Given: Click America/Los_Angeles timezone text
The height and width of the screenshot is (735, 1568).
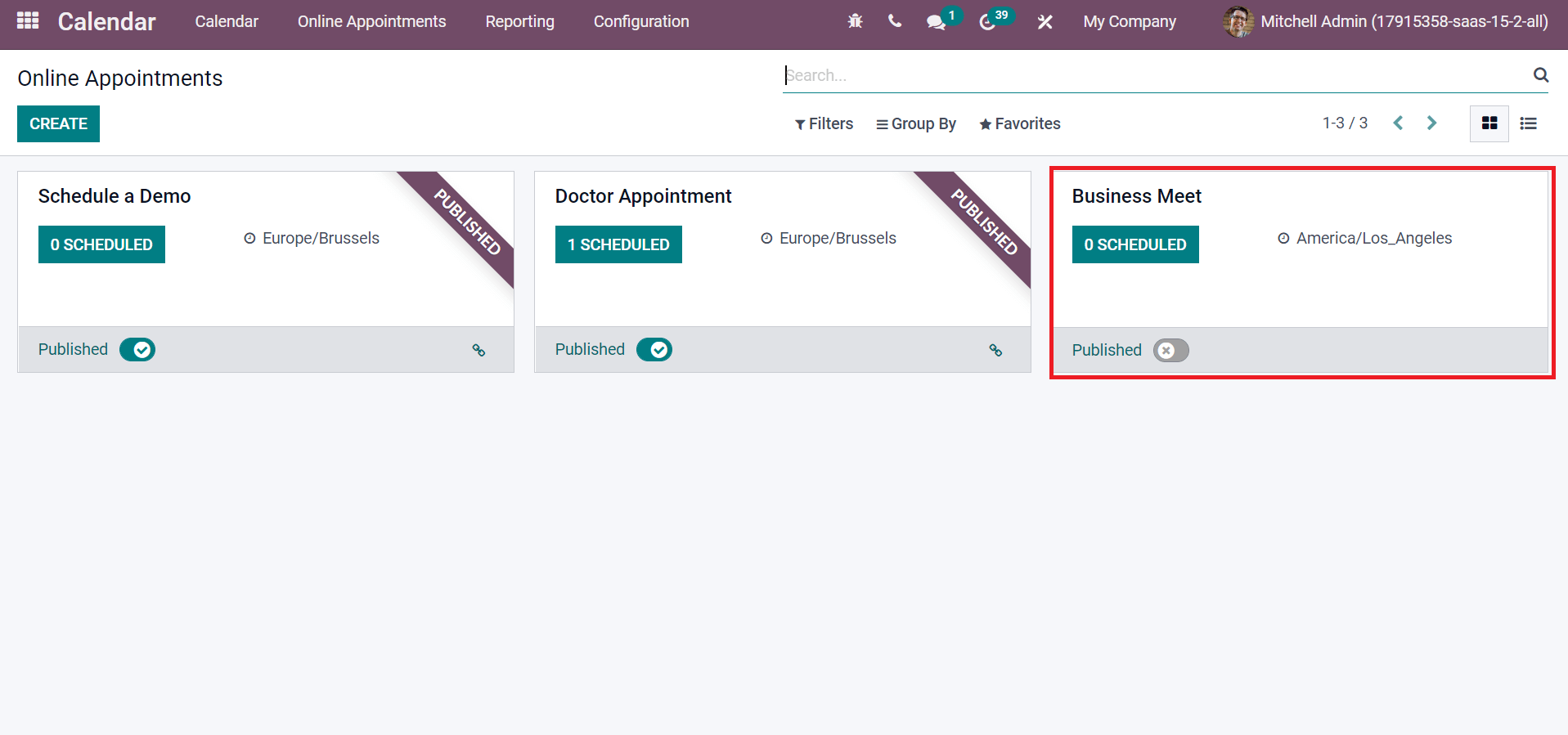Looking at the screenshot, I should pos(1374,238).
